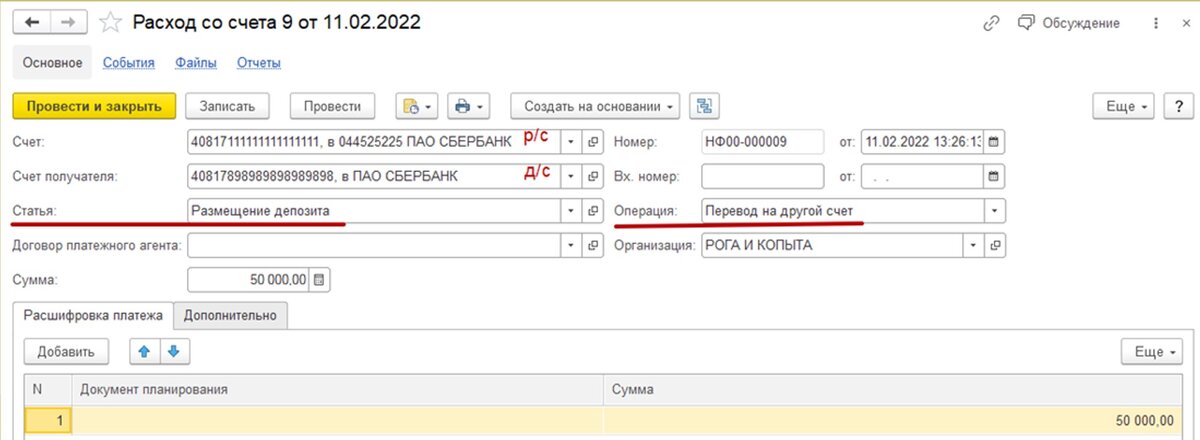Add document to favorites with star icon
Viewport: 1200px width, 440px height.
point(112,23)
